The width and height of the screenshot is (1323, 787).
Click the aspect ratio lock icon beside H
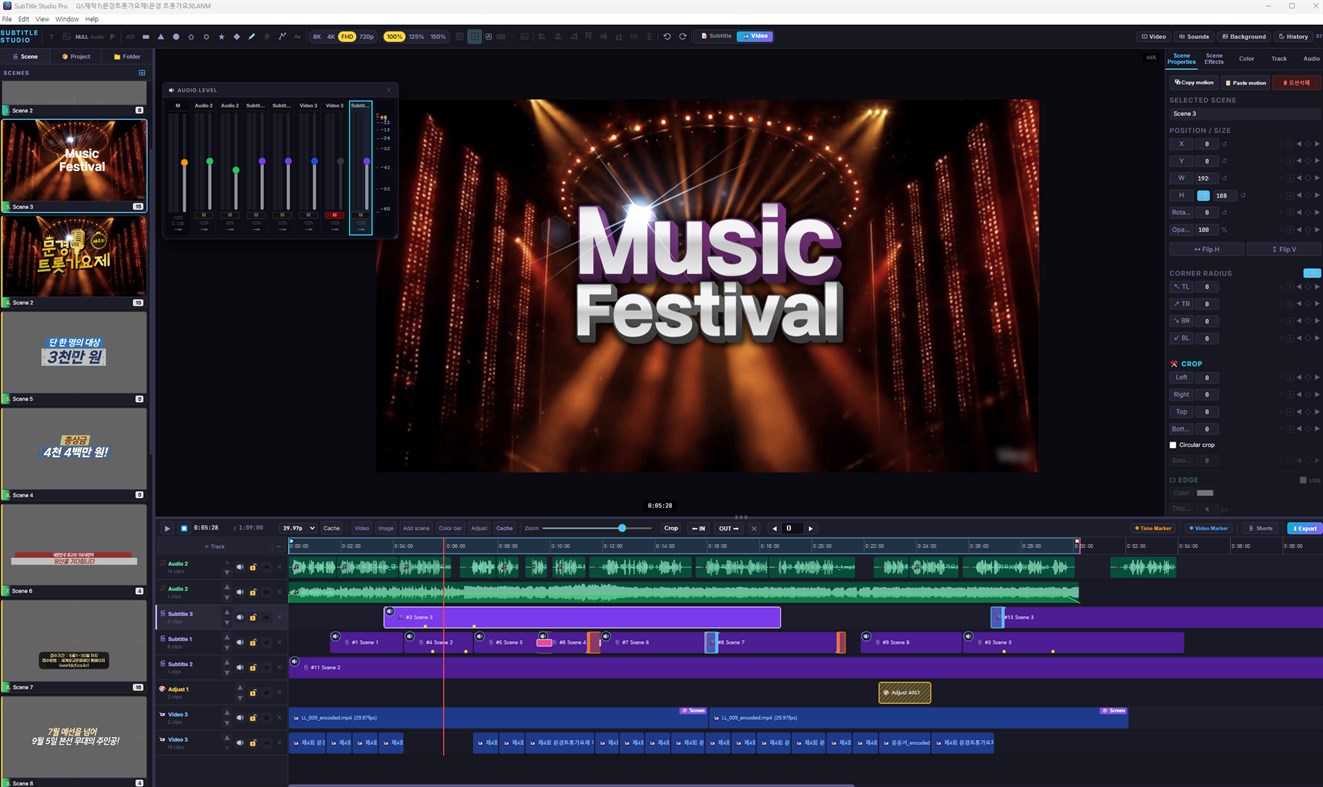[1203, 195]
